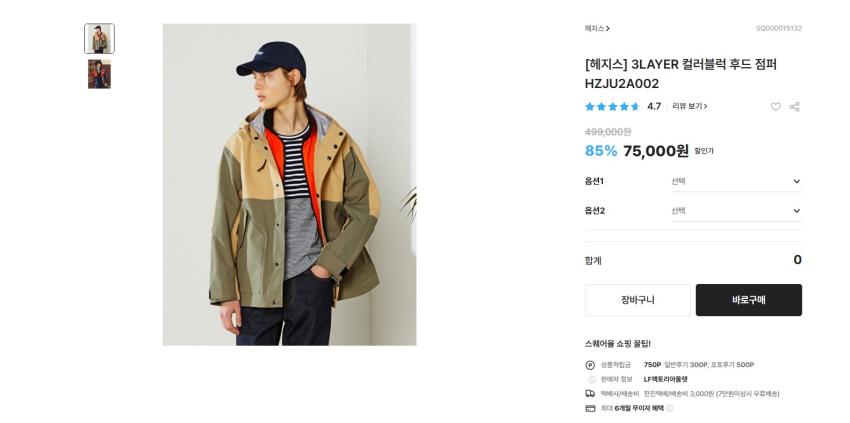
Task: Open the 옵션1 선택 dropdown
Action: click(737, 181)
